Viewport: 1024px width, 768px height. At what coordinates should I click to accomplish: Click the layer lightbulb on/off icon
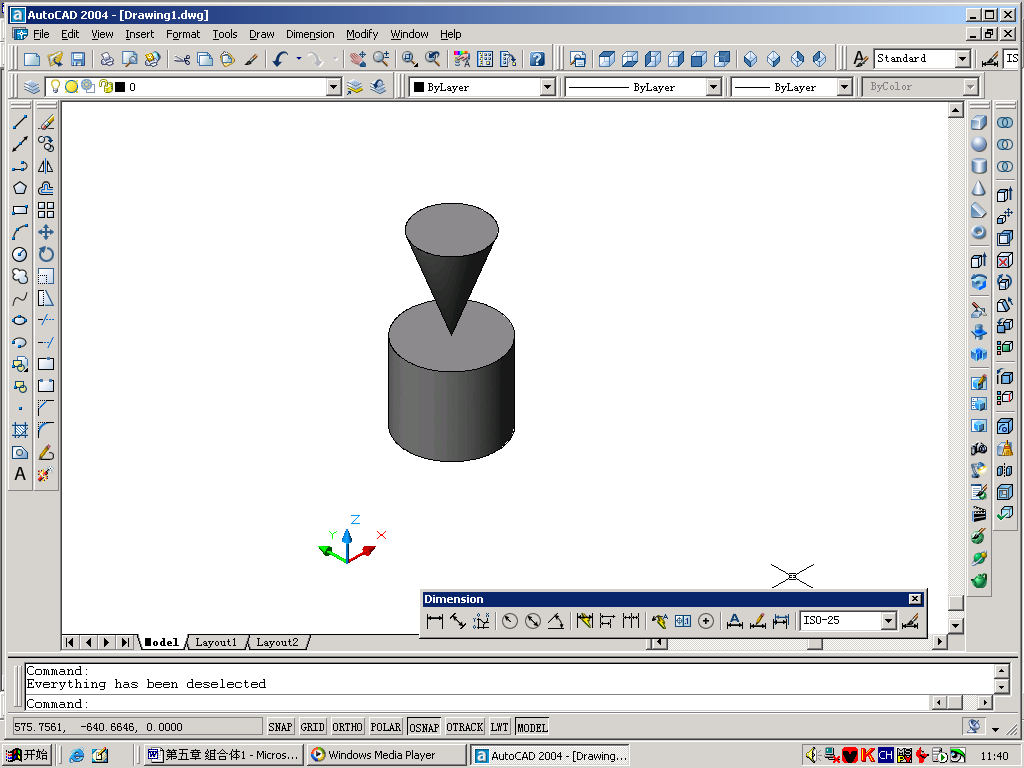coord(56,86)
